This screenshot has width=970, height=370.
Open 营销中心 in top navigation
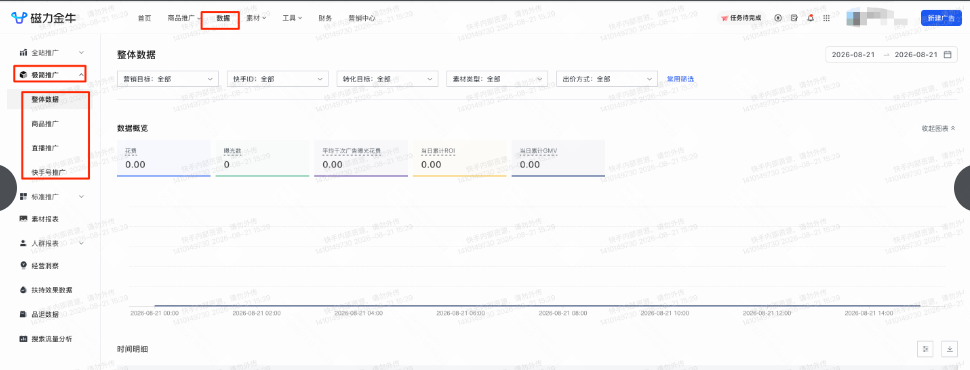(362, 19)
